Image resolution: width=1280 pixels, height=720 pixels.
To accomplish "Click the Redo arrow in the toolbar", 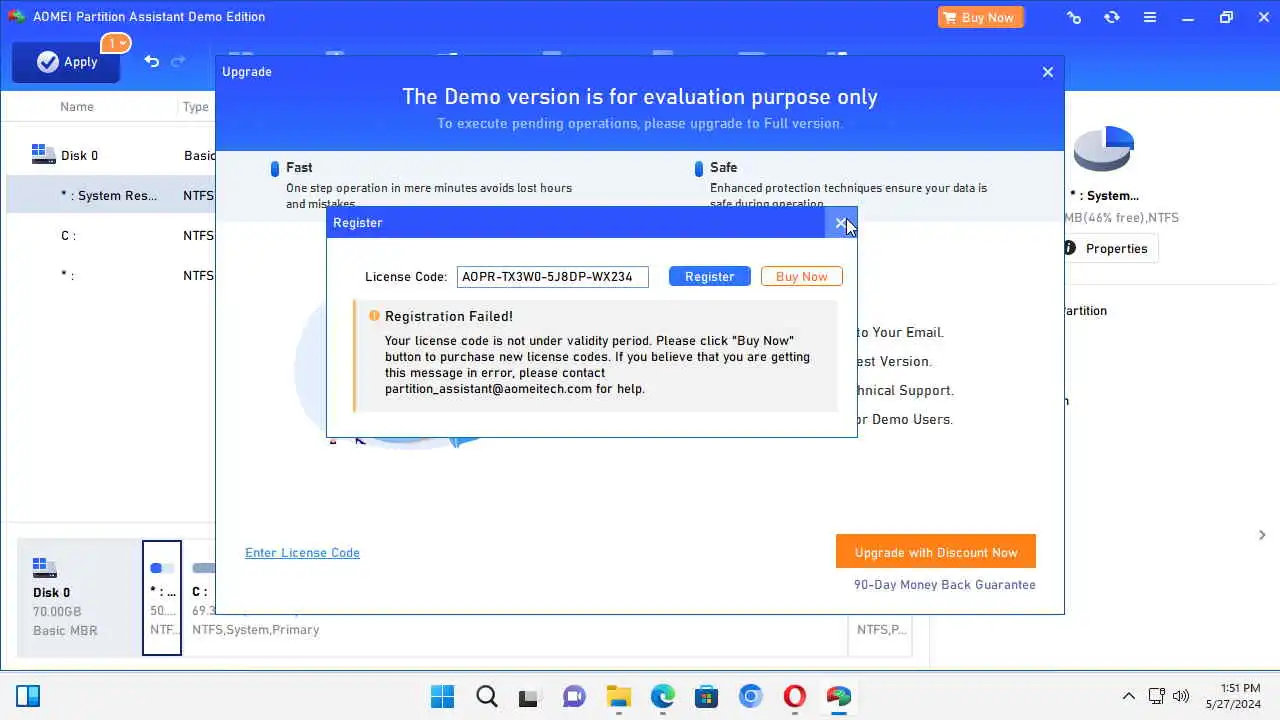I will pos(178,61).
